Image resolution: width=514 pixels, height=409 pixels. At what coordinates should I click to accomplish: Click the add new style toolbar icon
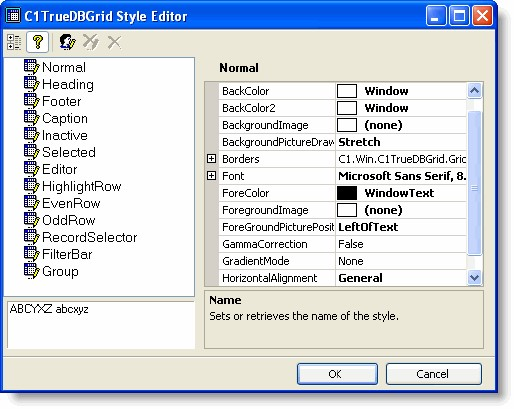click(67, 42)
